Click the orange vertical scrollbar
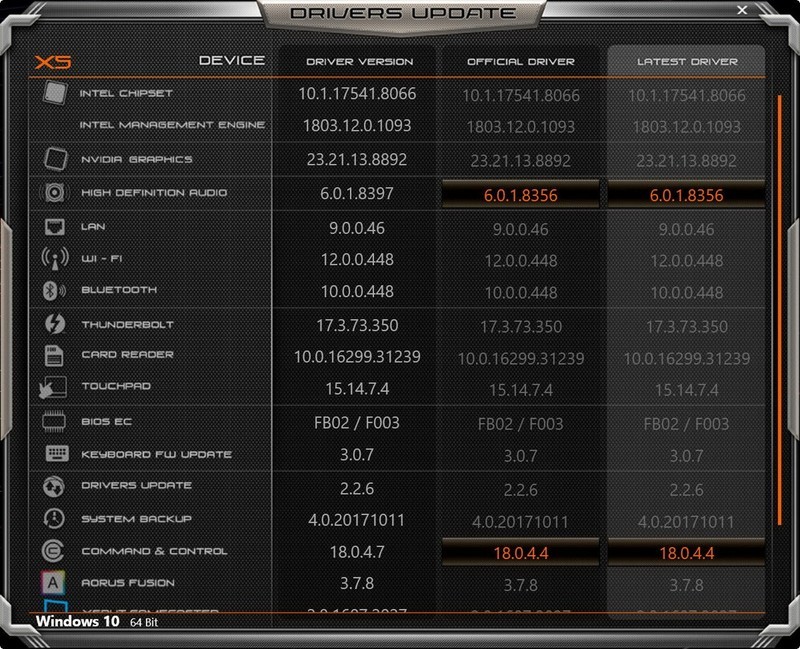 780,310
